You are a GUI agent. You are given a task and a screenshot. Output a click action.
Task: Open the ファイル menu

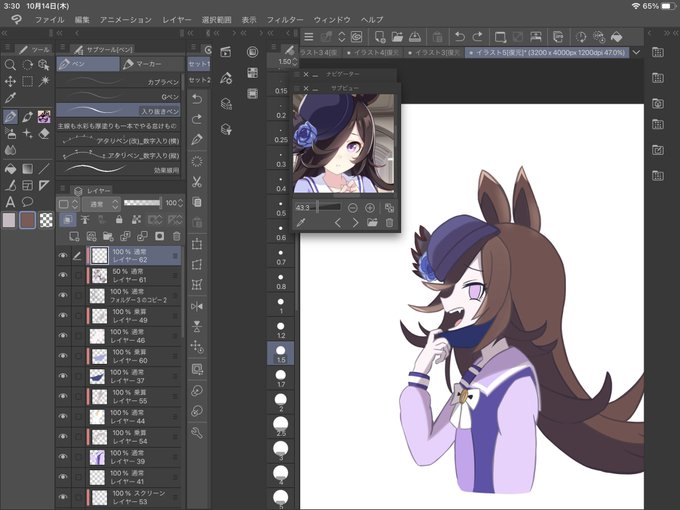[x=49, y=20]
